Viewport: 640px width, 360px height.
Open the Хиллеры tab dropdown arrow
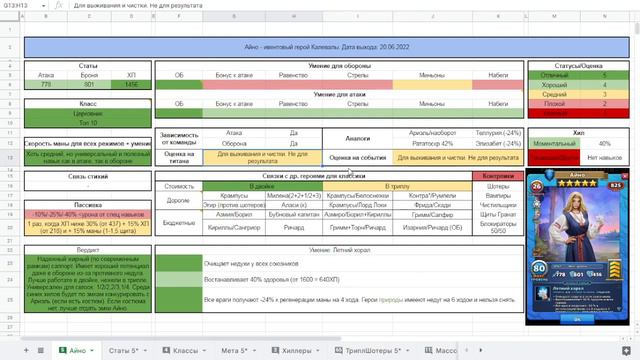tap(318, 351)
